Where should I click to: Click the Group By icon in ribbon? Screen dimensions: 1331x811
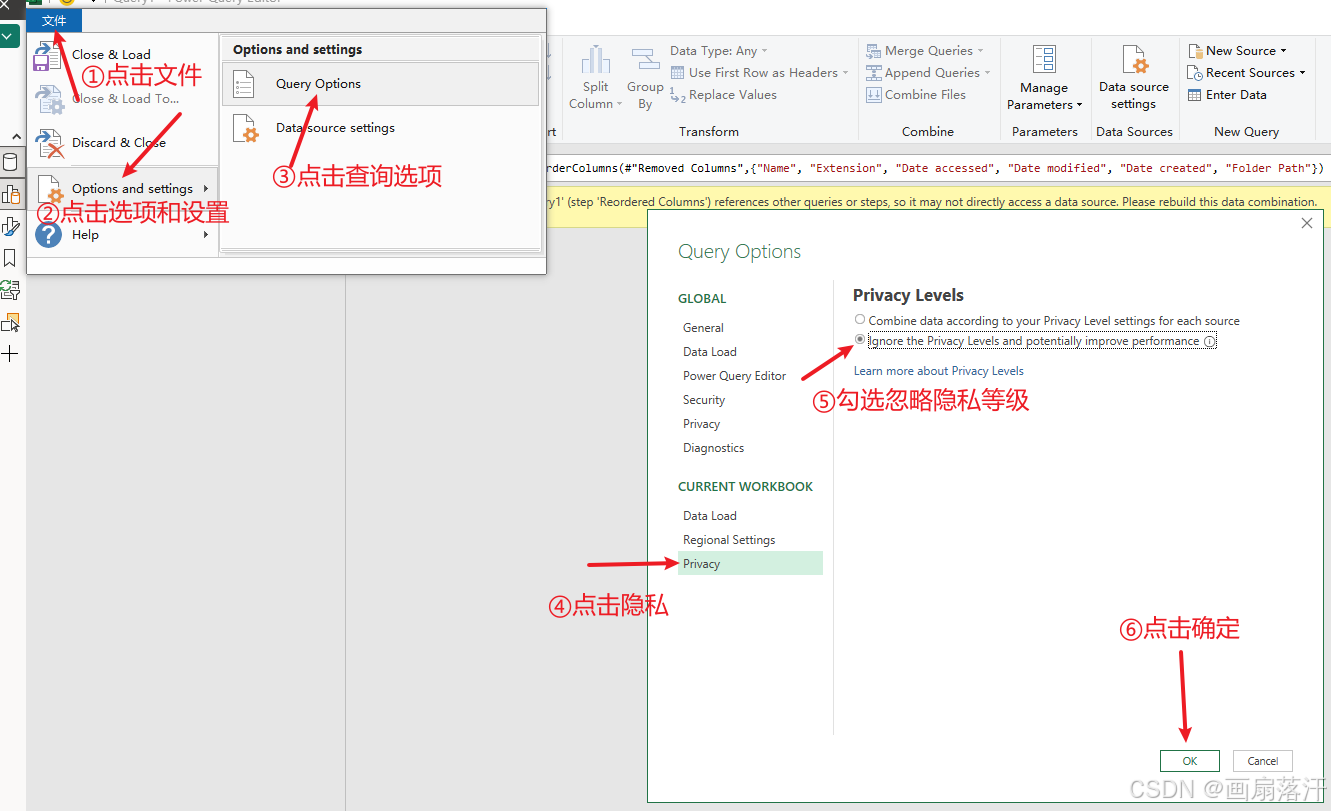(645, 60)
